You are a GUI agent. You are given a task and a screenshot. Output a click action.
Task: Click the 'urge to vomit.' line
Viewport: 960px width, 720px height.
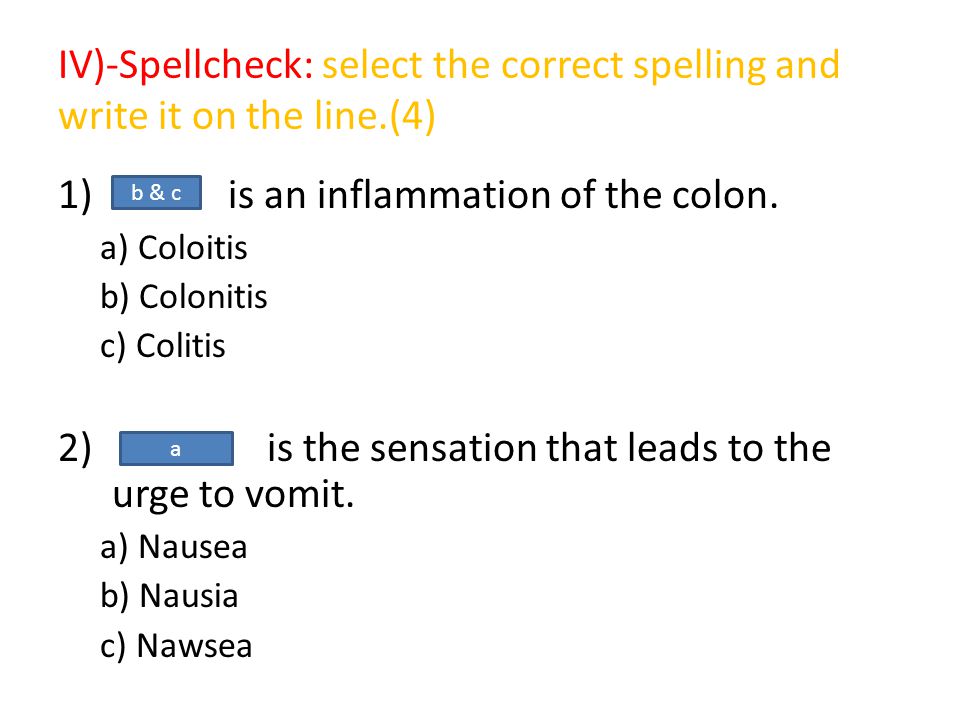(x=233, y=494)
